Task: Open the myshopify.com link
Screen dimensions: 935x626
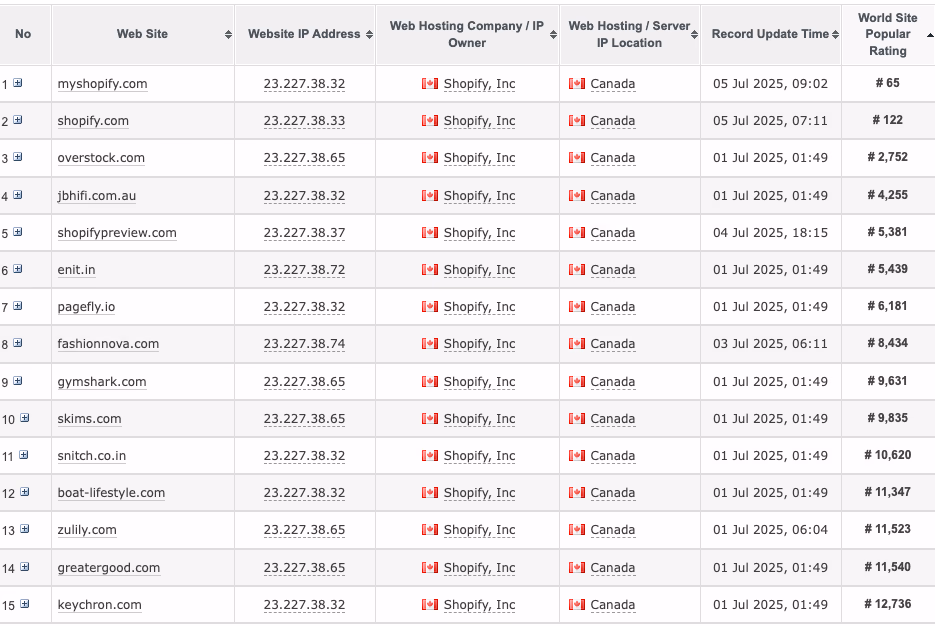Action: [x=103, y=84]
